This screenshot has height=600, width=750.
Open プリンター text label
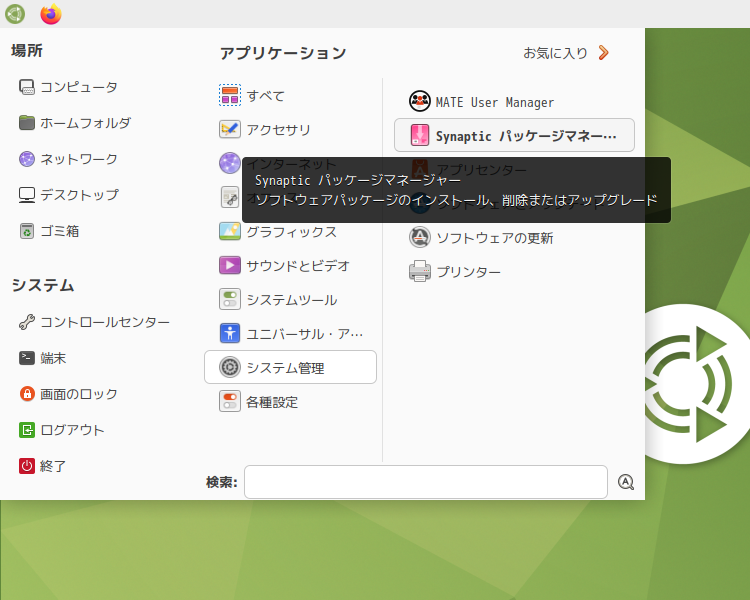pos(469,272)
